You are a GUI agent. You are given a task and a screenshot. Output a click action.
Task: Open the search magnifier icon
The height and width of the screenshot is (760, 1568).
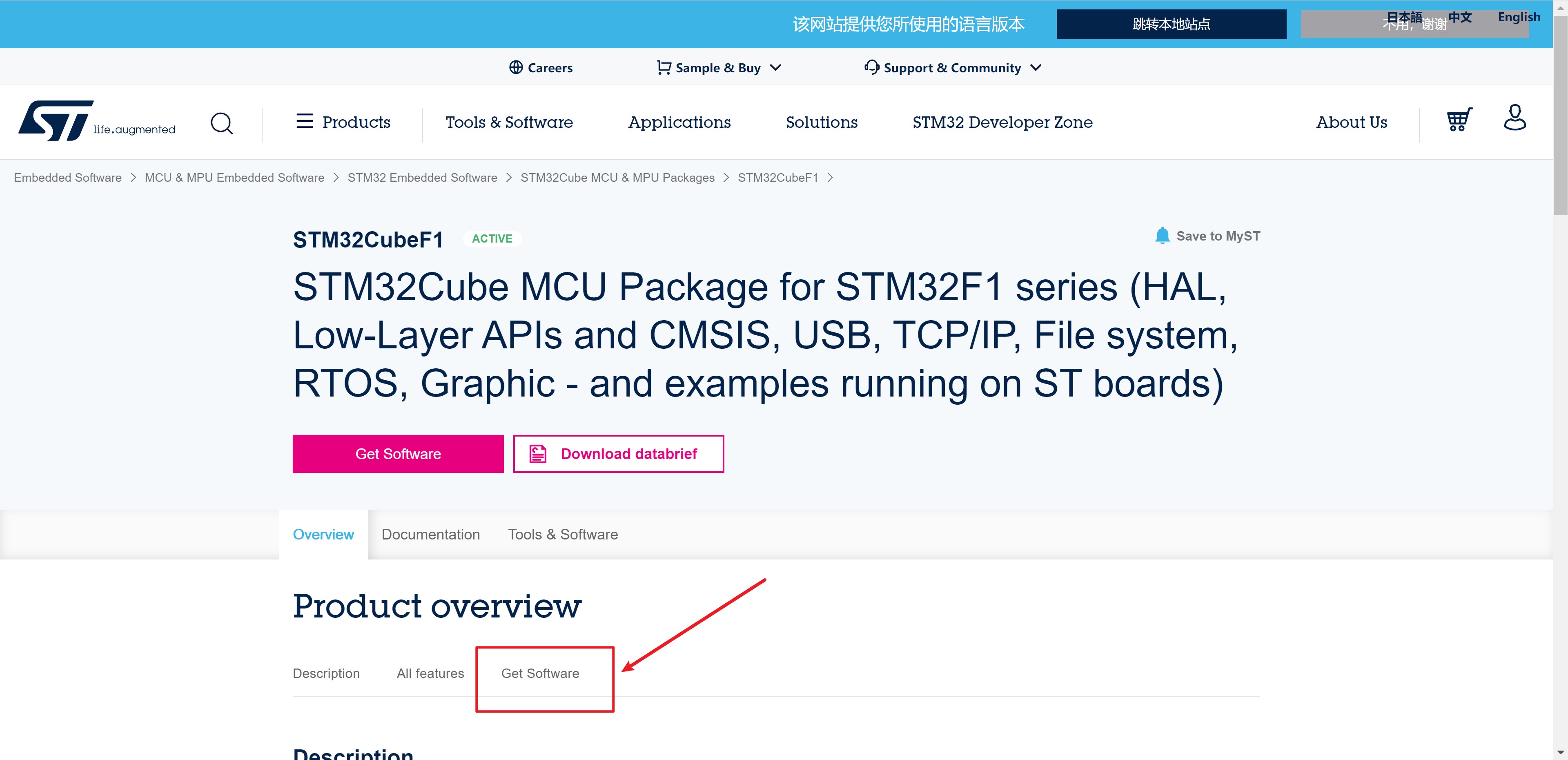pyautogui.click(x=222, y=123)
